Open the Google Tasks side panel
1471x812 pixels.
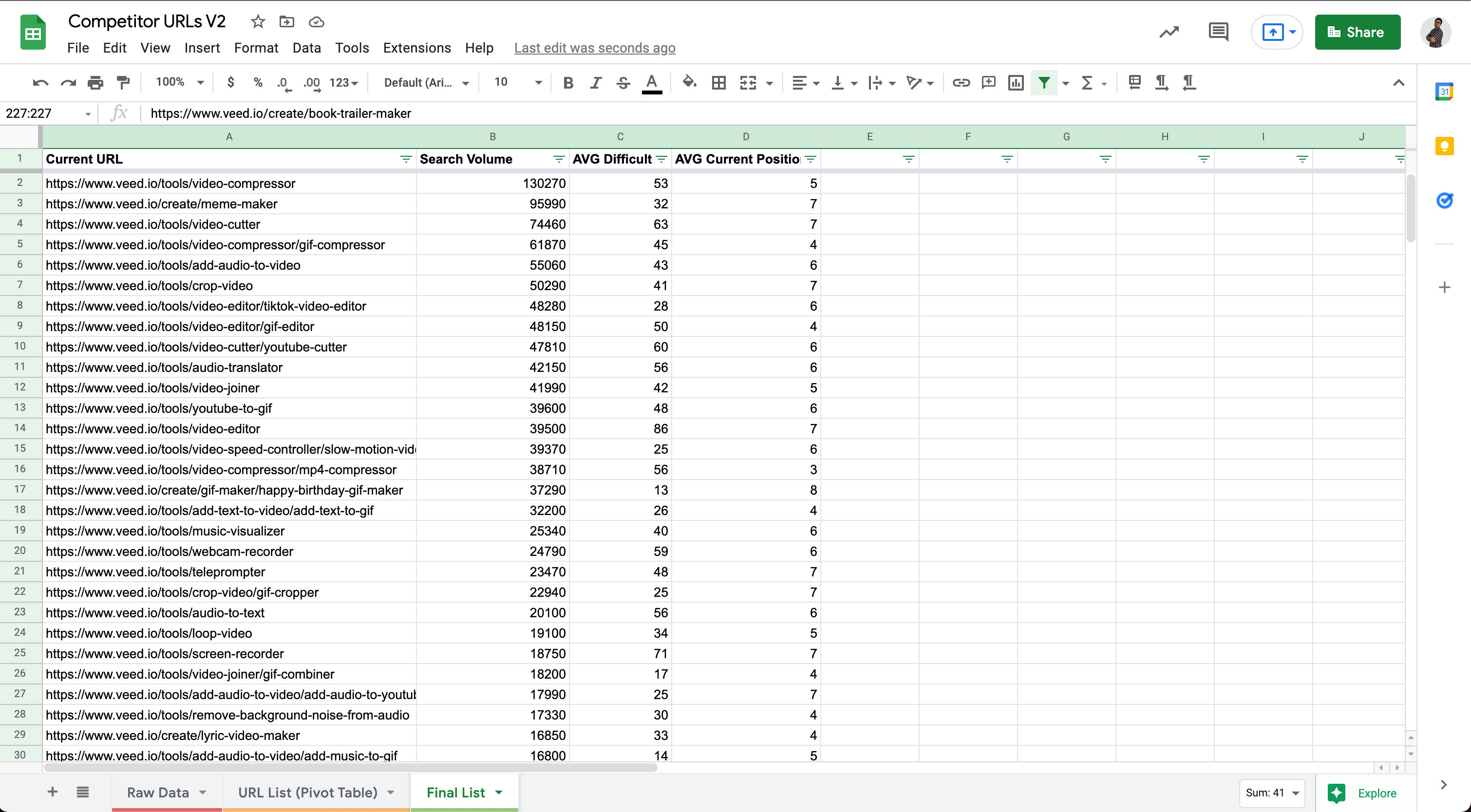(1444, 201)
